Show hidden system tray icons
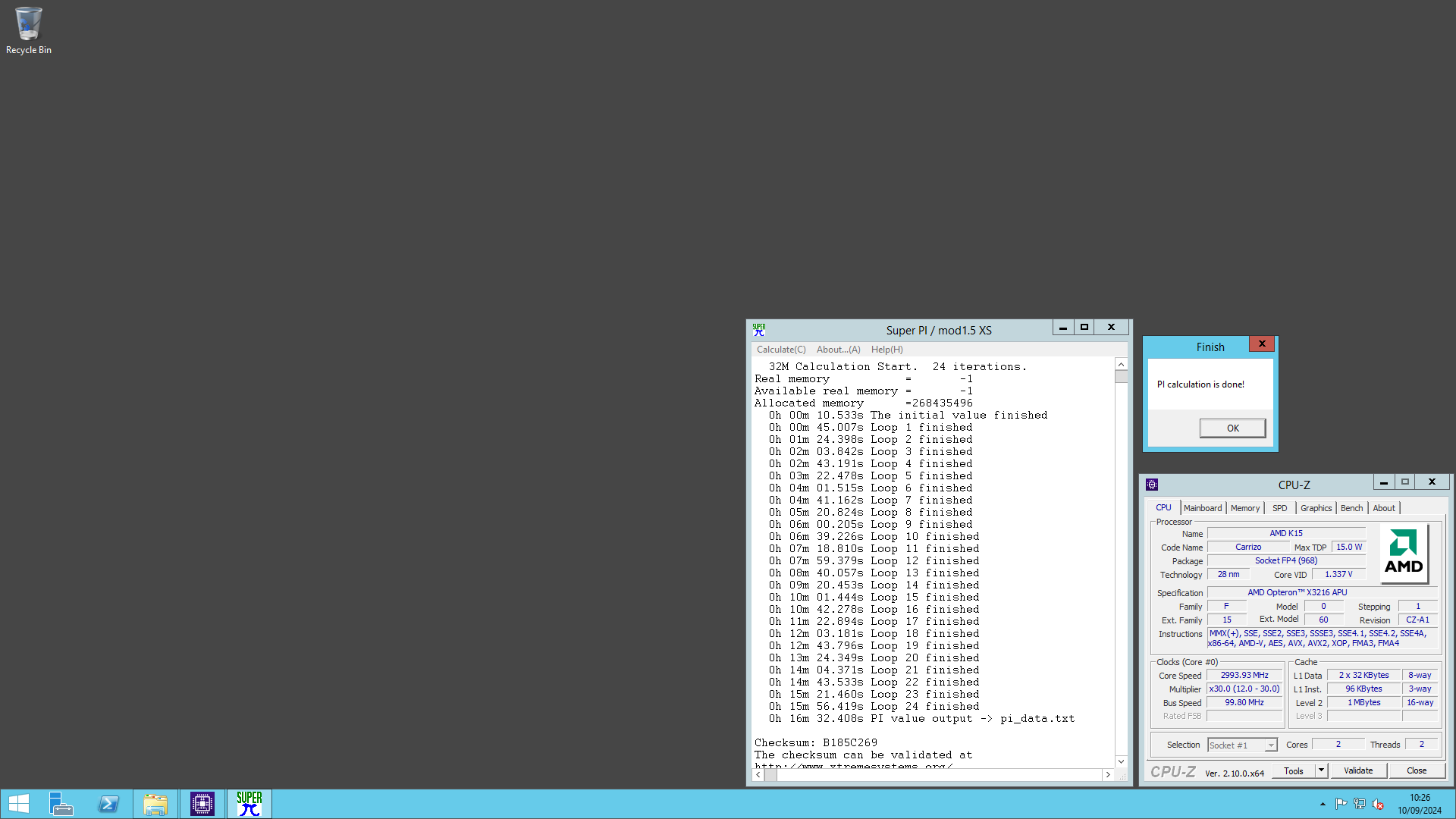Viewport: 1456px width, 819px height. pyautogui.click(x=1323, y=804)
